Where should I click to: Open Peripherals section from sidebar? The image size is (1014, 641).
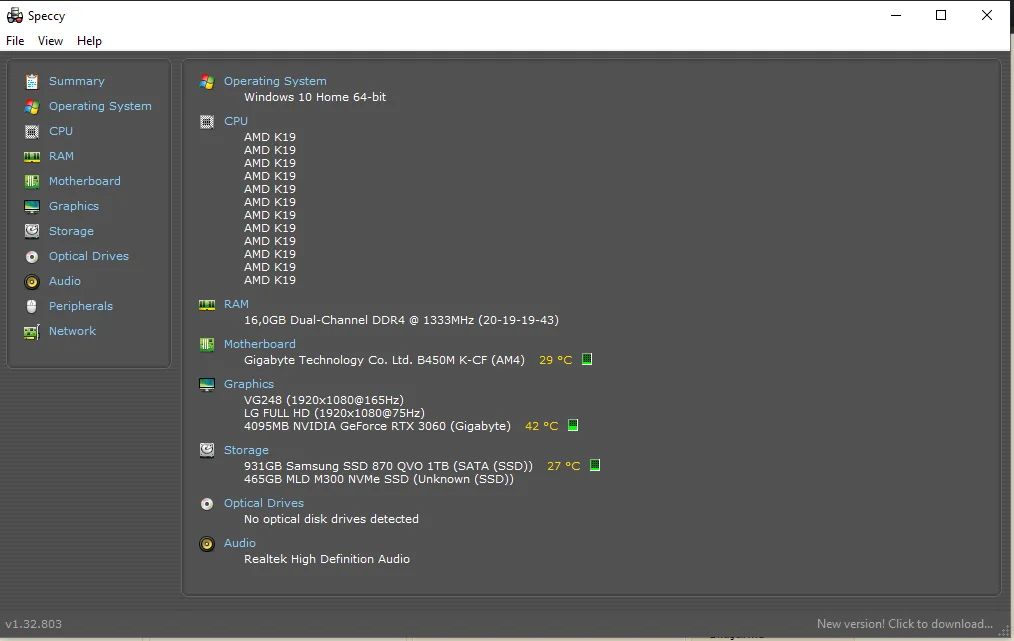(x=81, y=306)
